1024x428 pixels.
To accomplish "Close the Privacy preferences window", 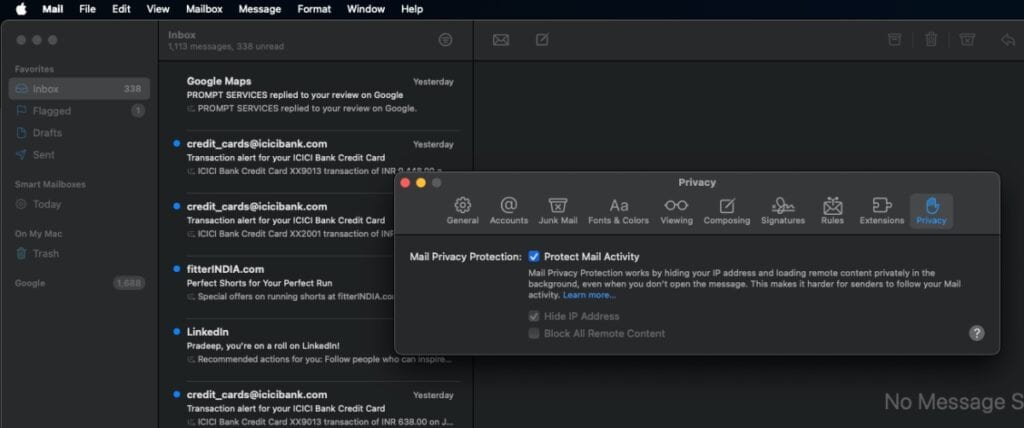I will coord(405,183).
